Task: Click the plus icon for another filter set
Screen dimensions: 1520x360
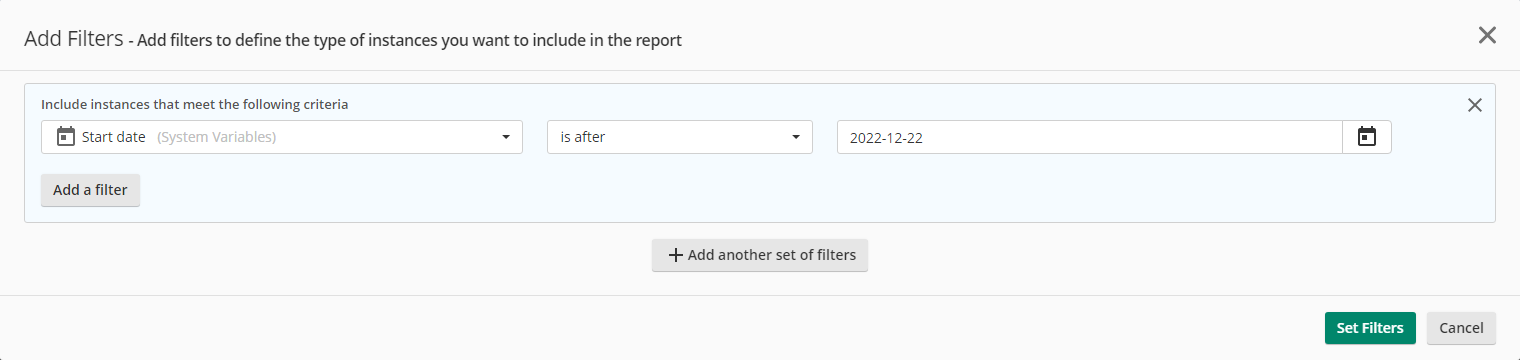Action: click(675, 255)
